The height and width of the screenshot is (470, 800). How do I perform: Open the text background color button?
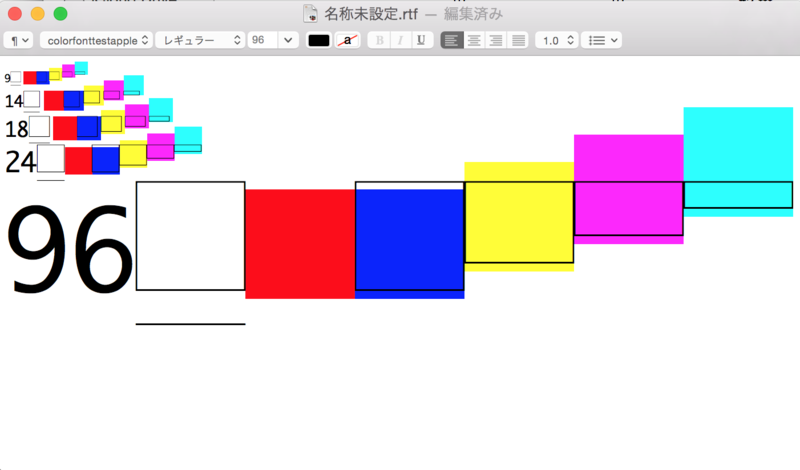coord(347,40)
